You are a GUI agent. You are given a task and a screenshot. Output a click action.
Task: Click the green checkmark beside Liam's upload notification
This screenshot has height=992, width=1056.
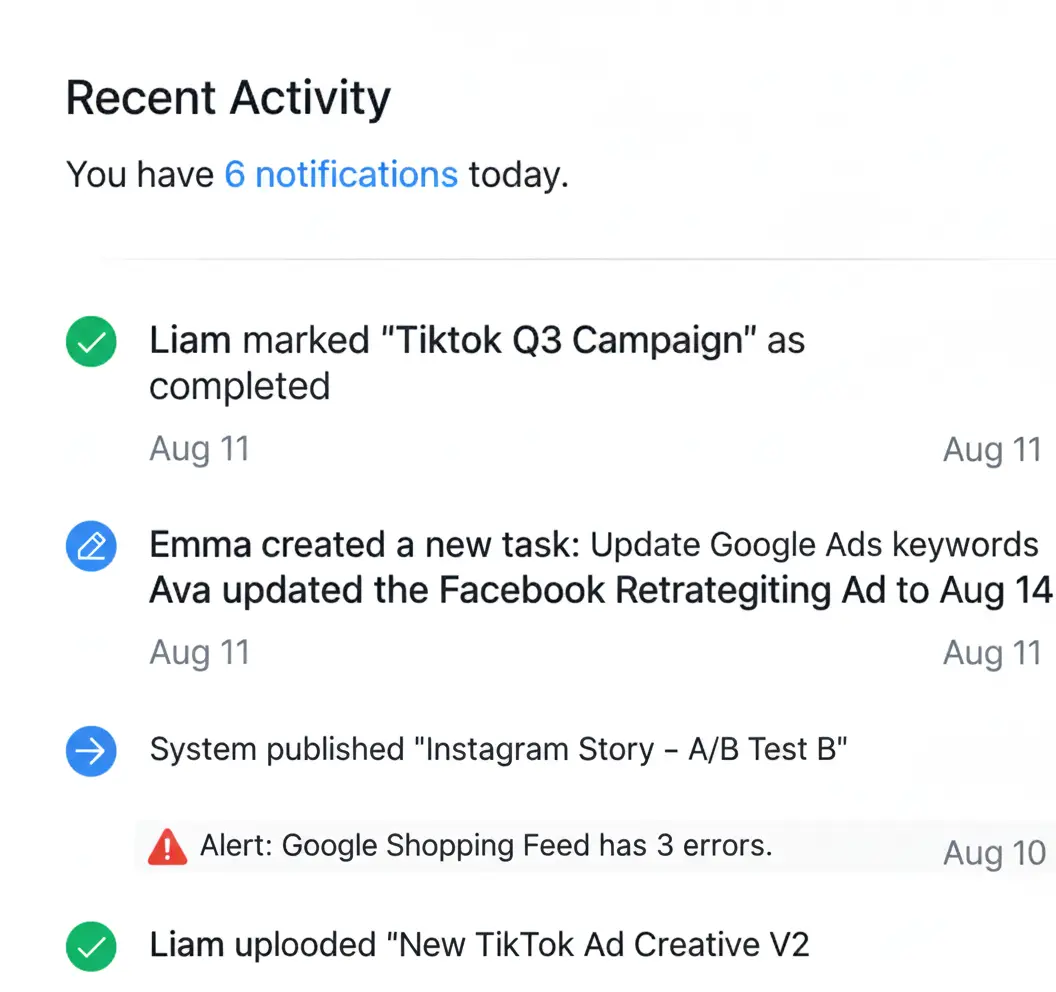tap(91, 946)
